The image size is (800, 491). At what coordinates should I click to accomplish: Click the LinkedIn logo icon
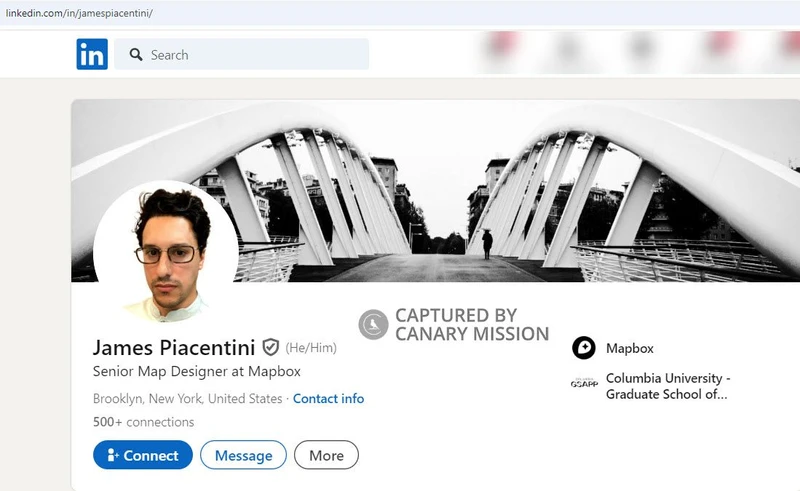[x=92, y=54]
